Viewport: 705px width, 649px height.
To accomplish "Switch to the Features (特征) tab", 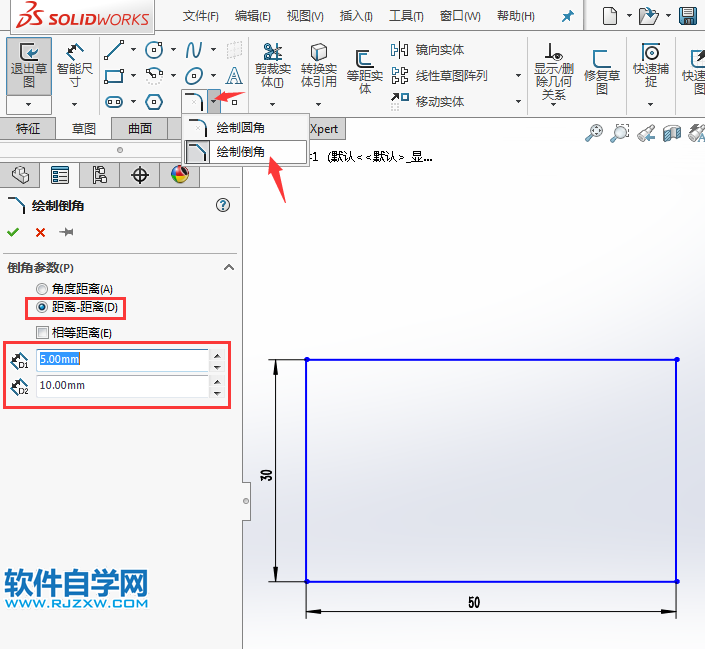I will tap(28, 129).
